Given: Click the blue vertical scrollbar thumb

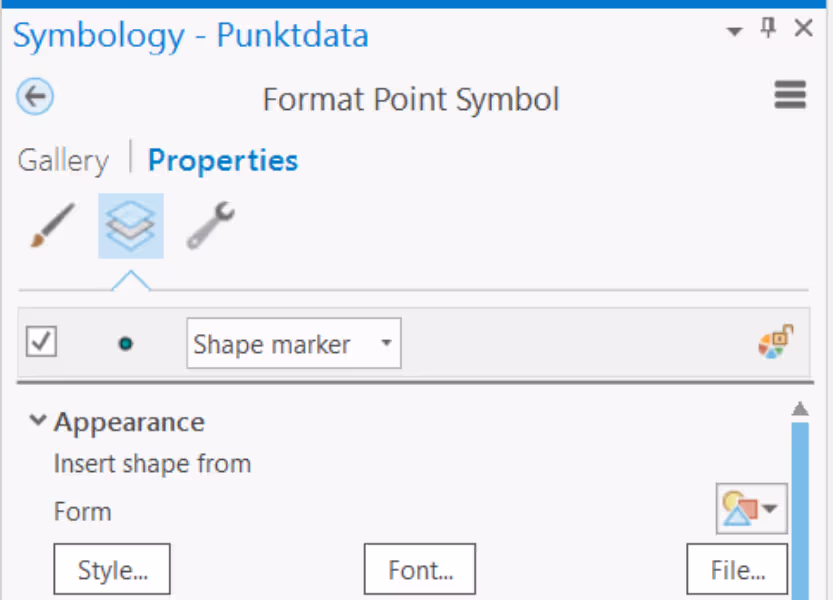Looking at the screenshot, I should 800,511.
